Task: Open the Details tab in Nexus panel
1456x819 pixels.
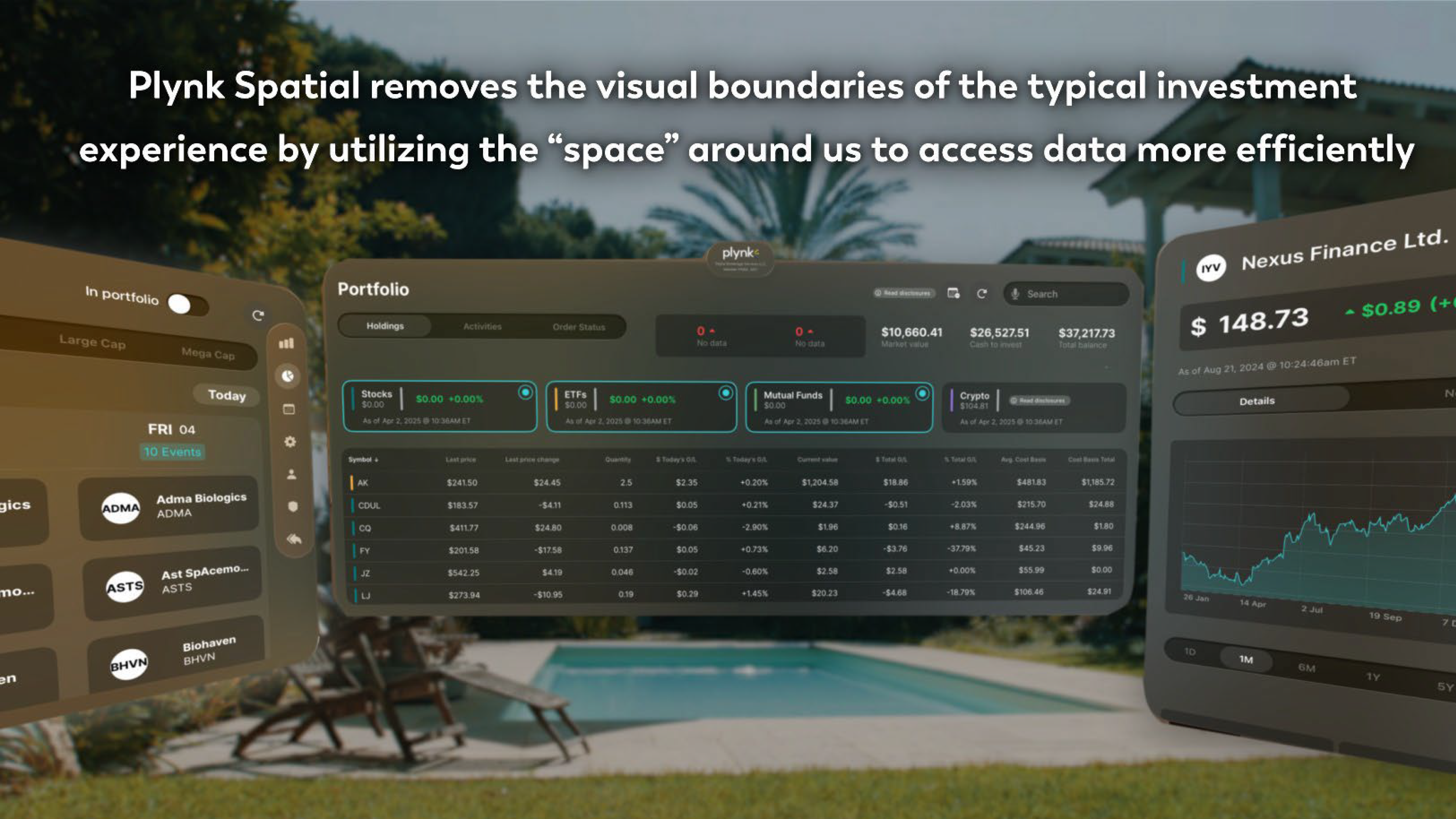Action: [x=1258, y=401]
